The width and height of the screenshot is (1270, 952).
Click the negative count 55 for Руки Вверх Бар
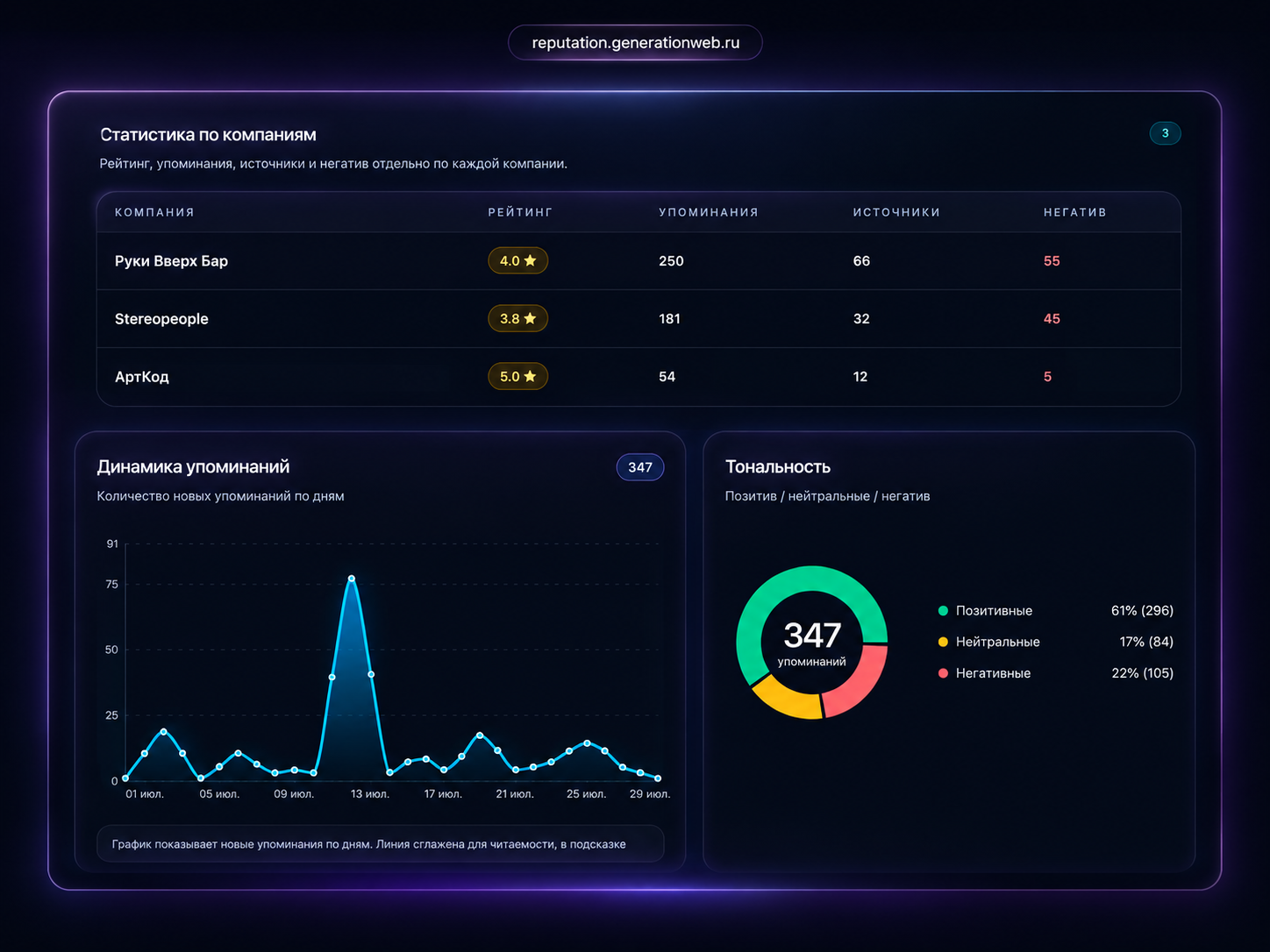pos(1052,260)
